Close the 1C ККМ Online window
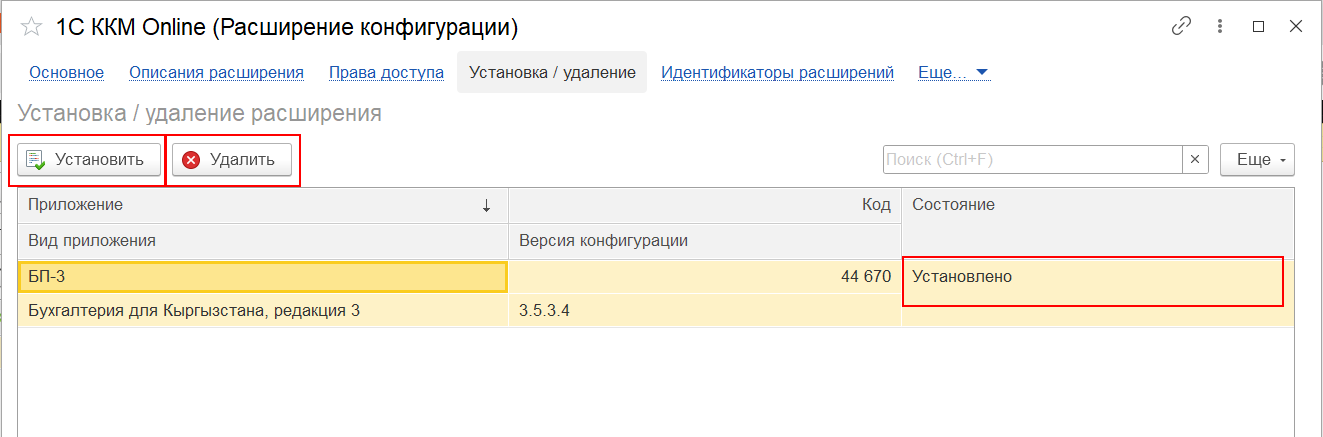Screen dimensions: 1323x437 tap(1296, 27)
